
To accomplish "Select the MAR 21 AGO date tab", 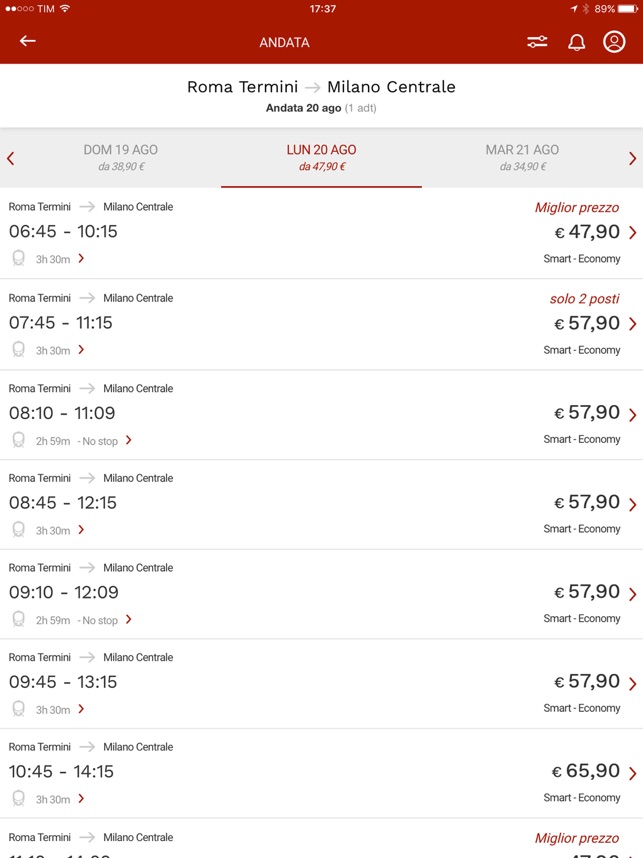I will click(x=522, y=158).
